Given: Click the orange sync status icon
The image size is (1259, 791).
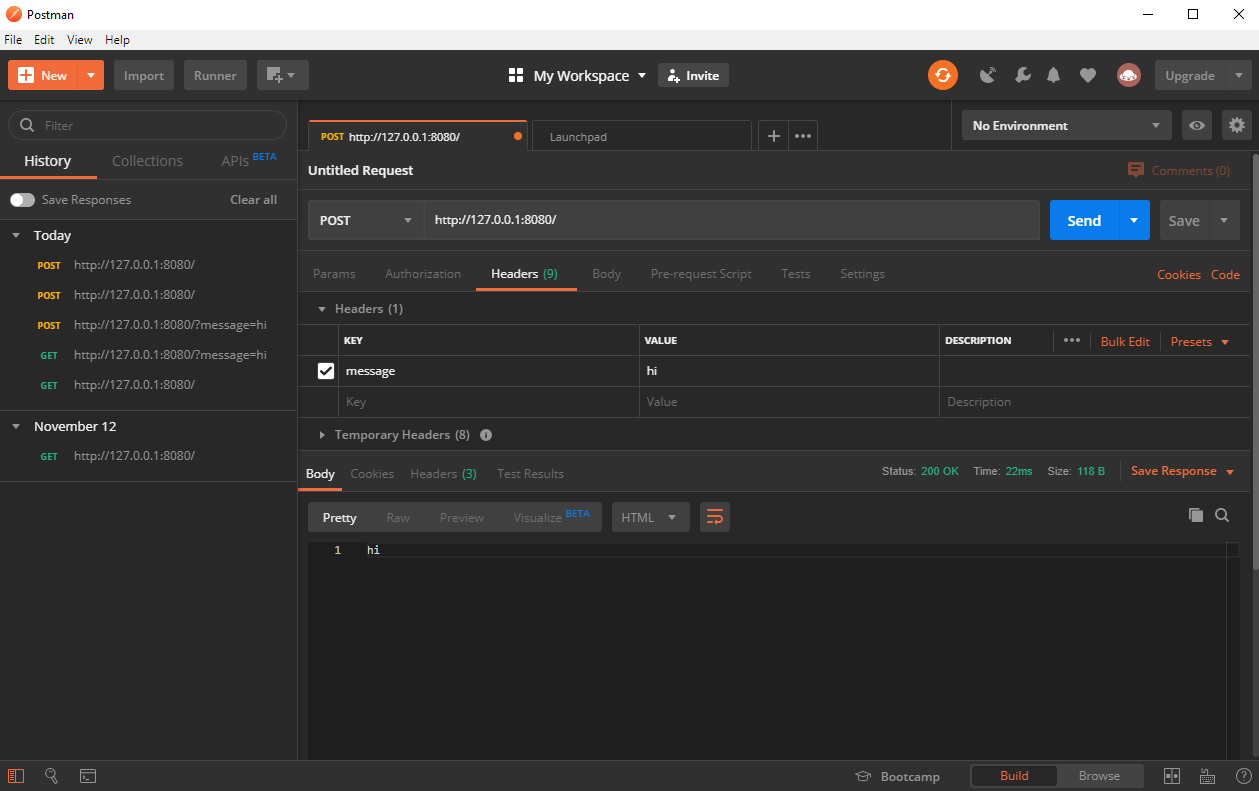Looking at the screenshot, I should (942, 75).
